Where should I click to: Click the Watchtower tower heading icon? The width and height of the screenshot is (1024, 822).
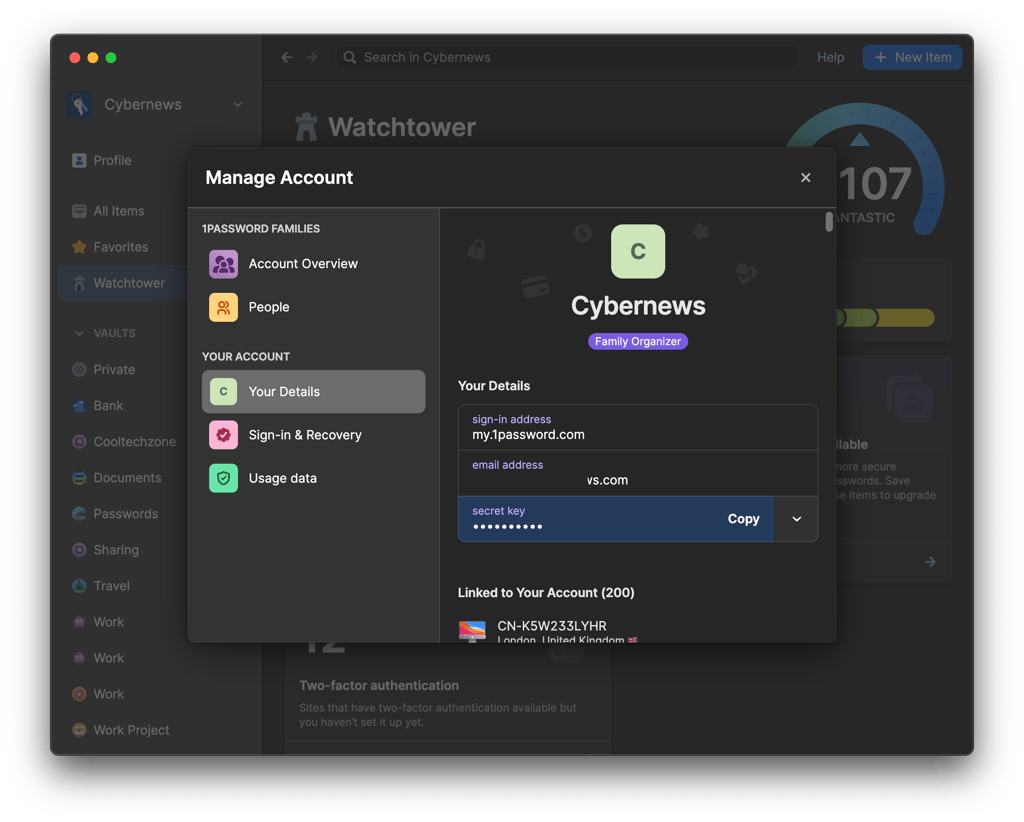tap(306, 127)
